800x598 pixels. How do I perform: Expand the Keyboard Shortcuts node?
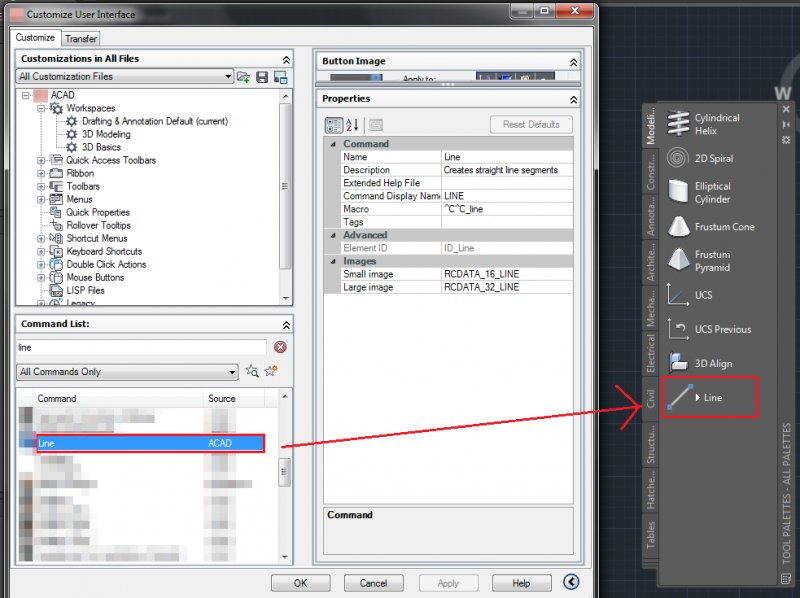click(x=41, y=252)
